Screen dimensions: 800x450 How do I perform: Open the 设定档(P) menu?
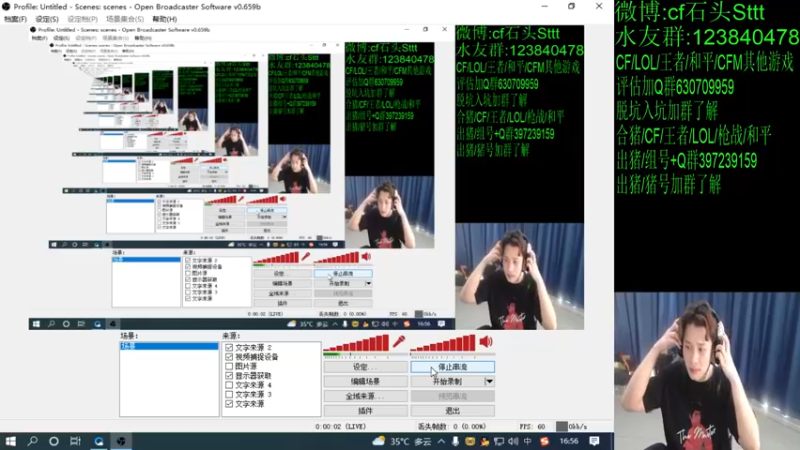[x=82, y=19]
